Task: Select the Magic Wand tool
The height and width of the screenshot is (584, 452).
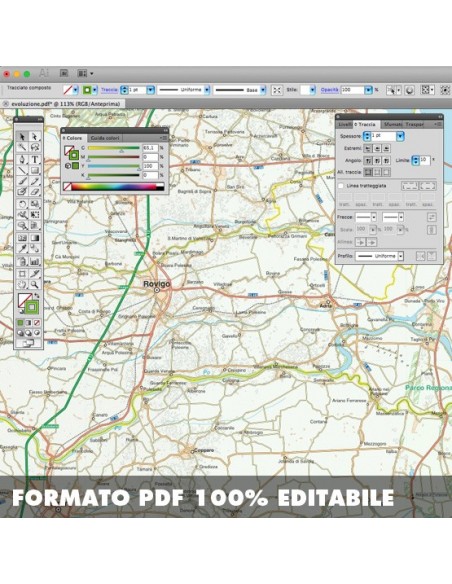Action: coord(22,147)
